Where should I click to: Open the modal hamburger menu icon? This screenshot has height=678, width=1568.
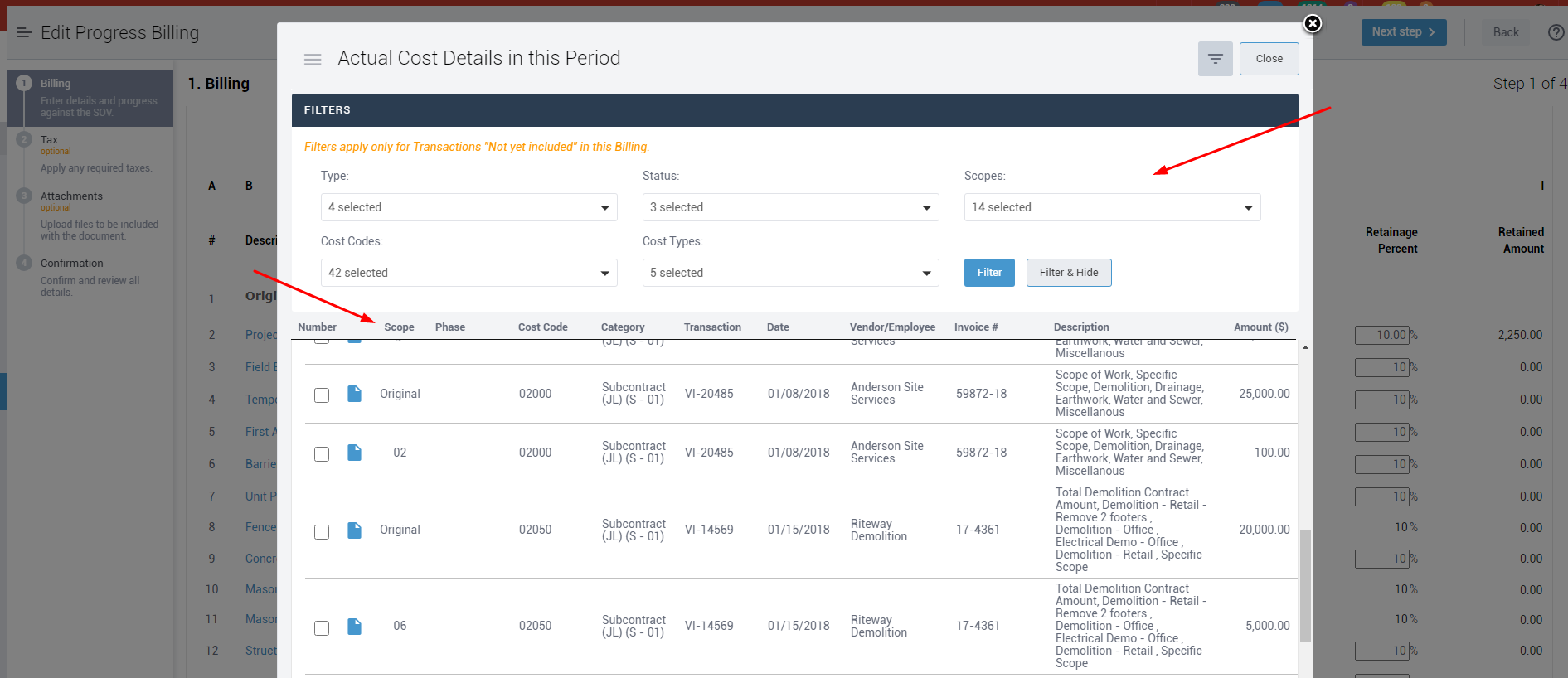coord(313,60)
